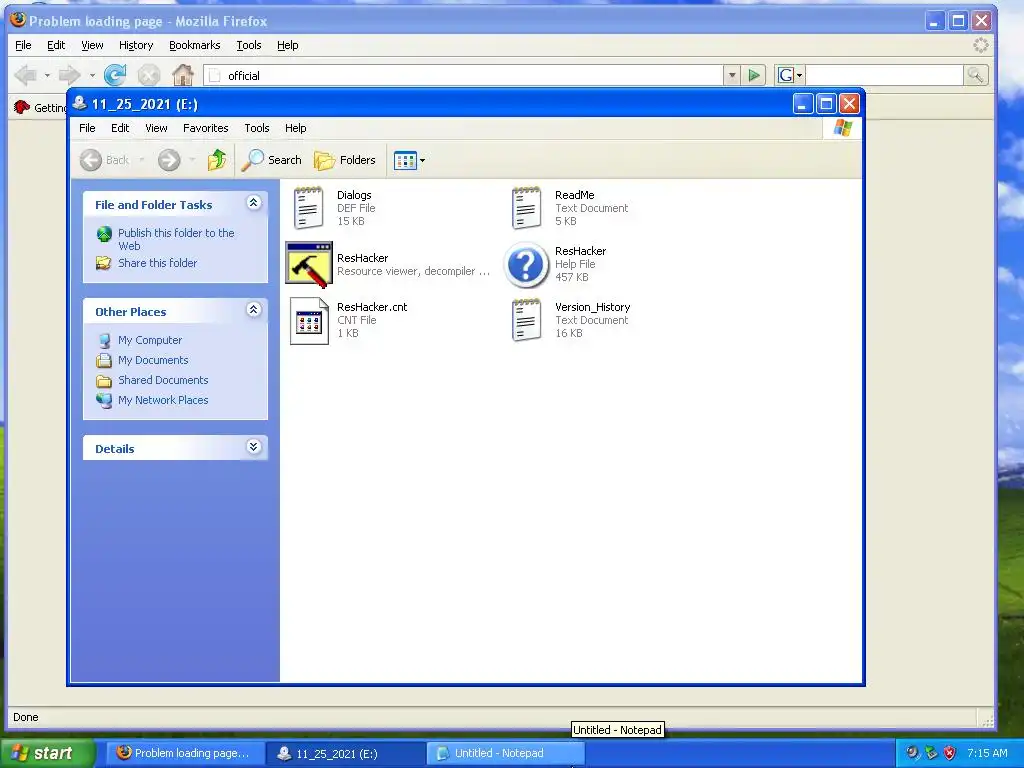
Task: Click the red shield security tray icon
Action: pyautogui.click(x=950, y=753)
